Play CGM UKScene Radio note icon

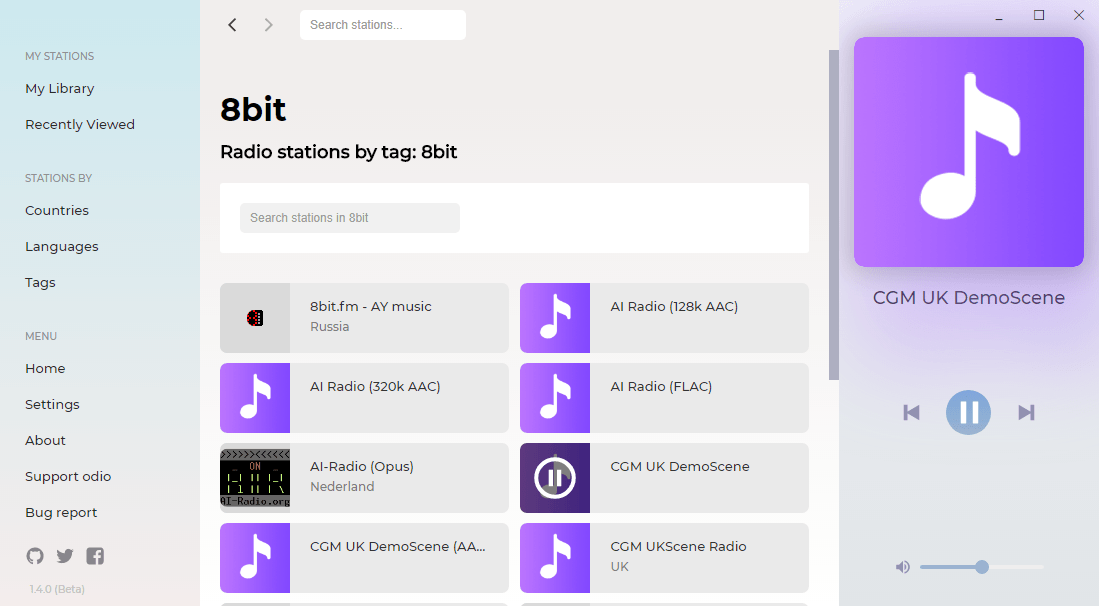555,558
